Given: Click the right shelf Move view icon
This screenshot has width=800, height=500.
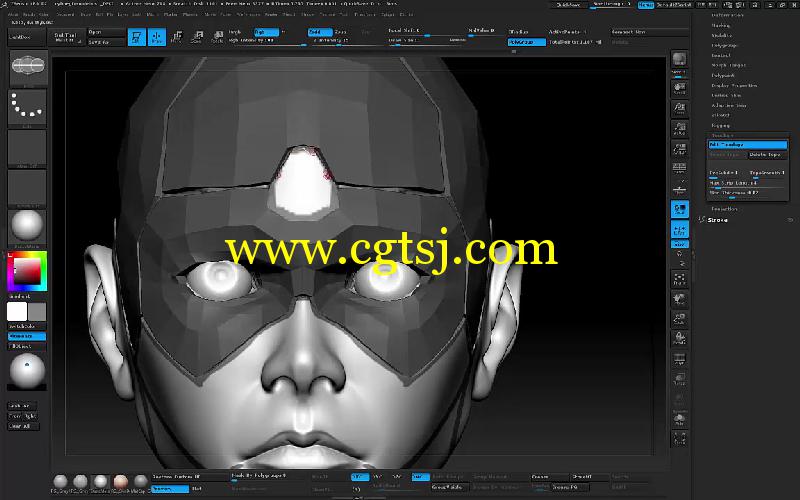Looking at the screenshot, I should click(x=679, y=299).
